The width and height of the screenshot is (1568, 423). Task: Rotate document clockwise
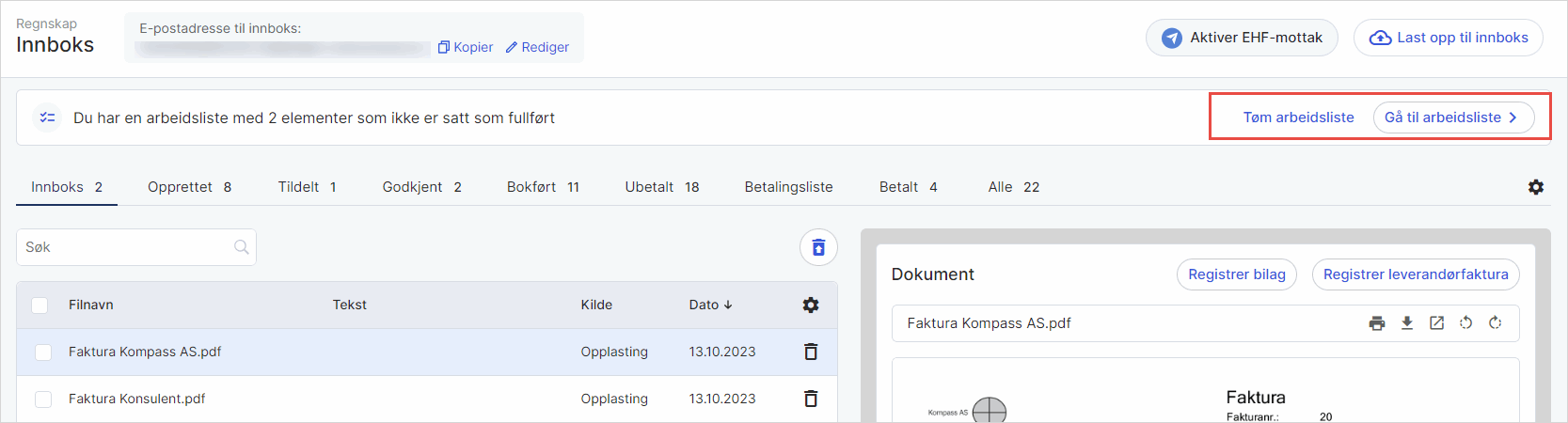(1495, 323)
